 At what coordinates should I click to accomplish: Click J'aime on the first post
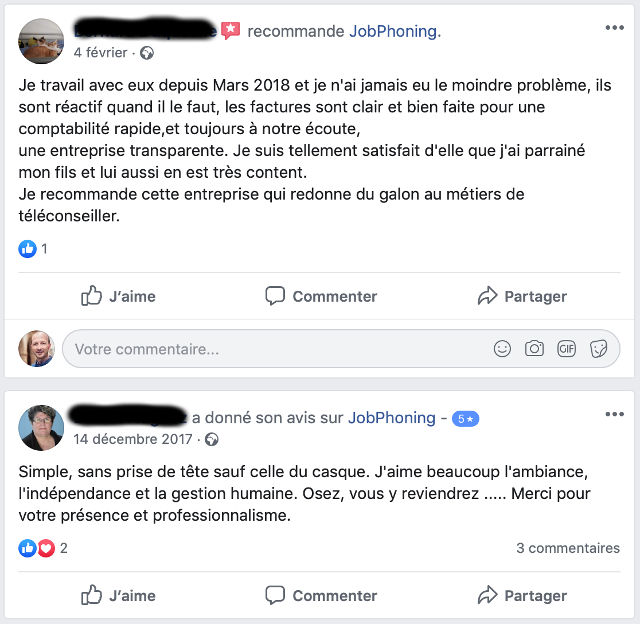[118, 296]
